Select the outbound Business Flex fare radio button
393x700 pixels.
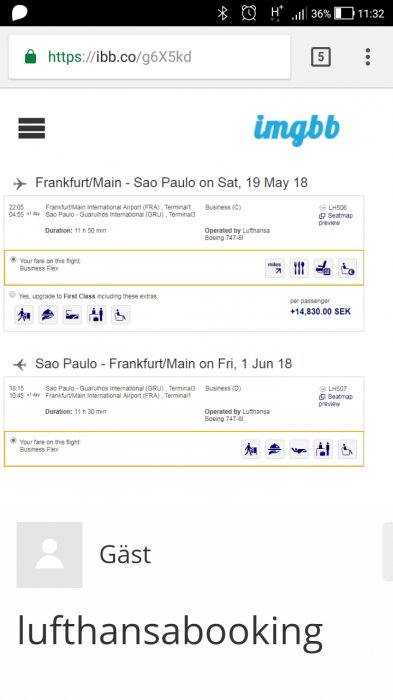point(13,259)
